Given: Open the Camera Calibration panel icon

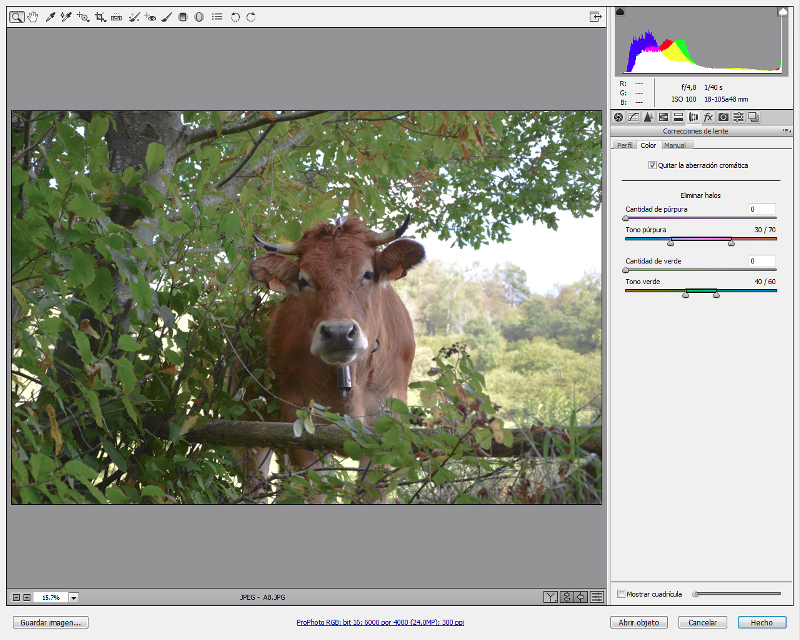Looking at the screenshot, I should click(x=723, y=117).
